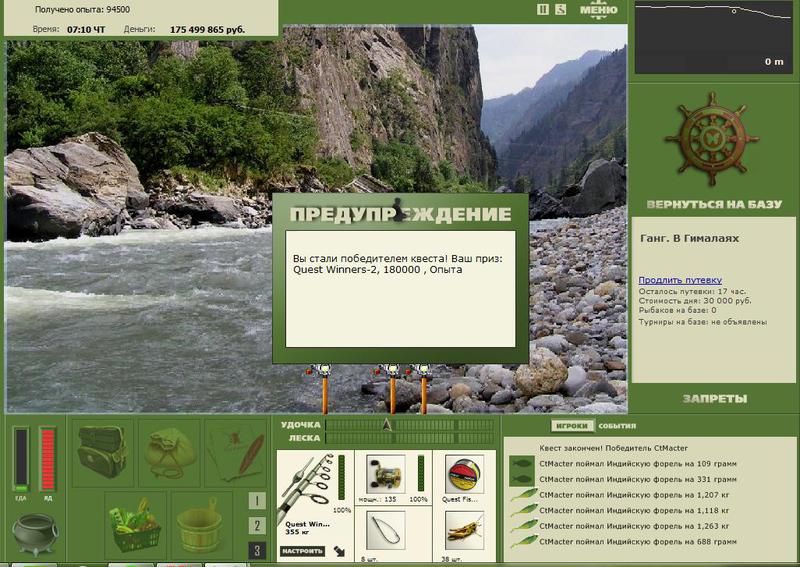Click the rod capacity label 355 кг
800x567 pixels.
296,532
